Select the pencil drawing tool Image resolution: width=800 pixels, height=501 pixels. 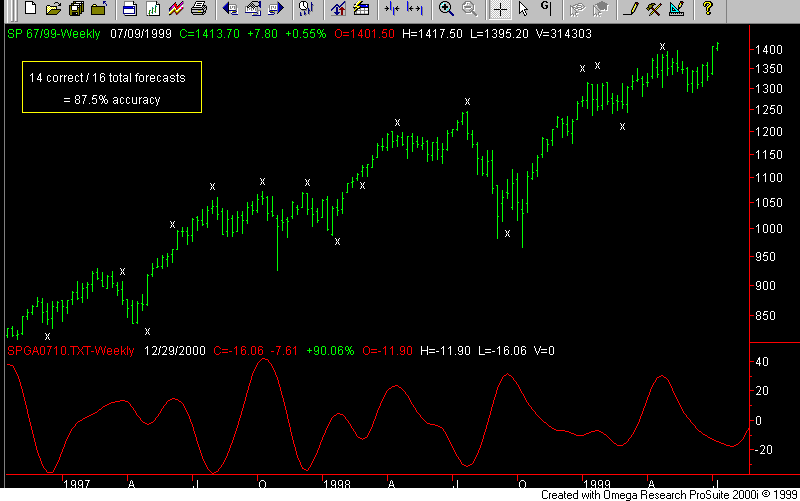click(x=629, y=10)
